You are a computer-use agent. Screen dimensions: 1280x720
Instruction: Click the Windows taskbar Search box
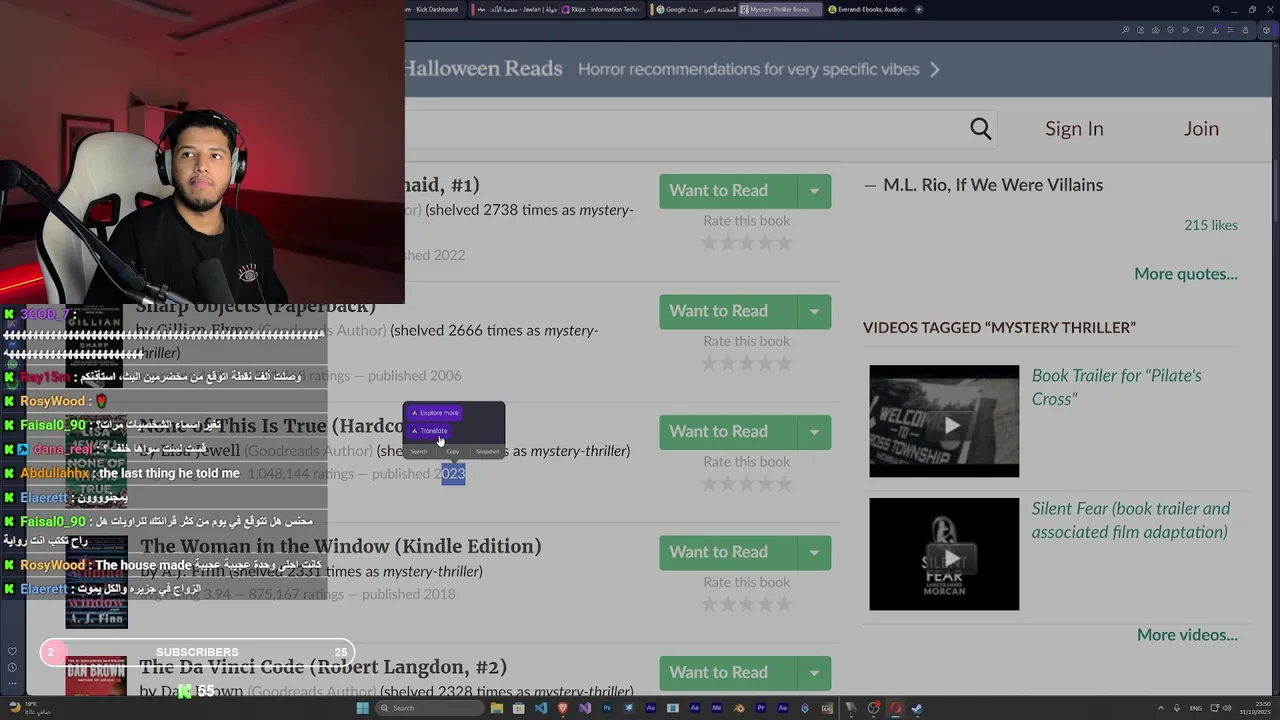click(430, 708)
